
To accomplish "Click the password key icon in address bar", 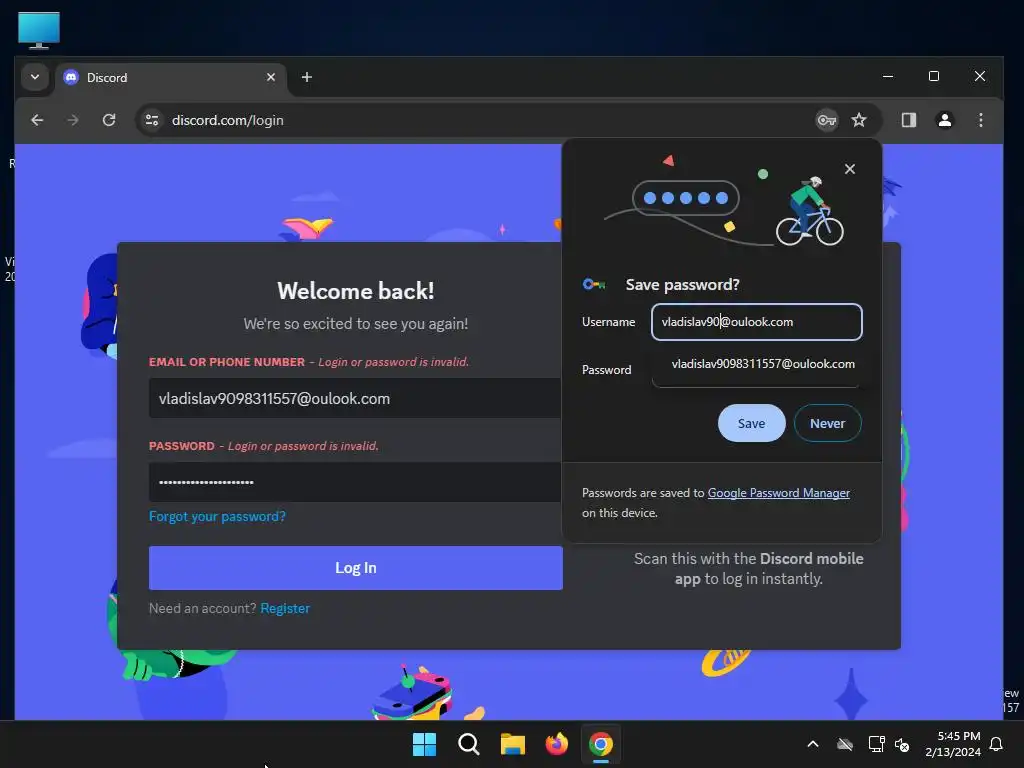I will [x=827, y=120].
